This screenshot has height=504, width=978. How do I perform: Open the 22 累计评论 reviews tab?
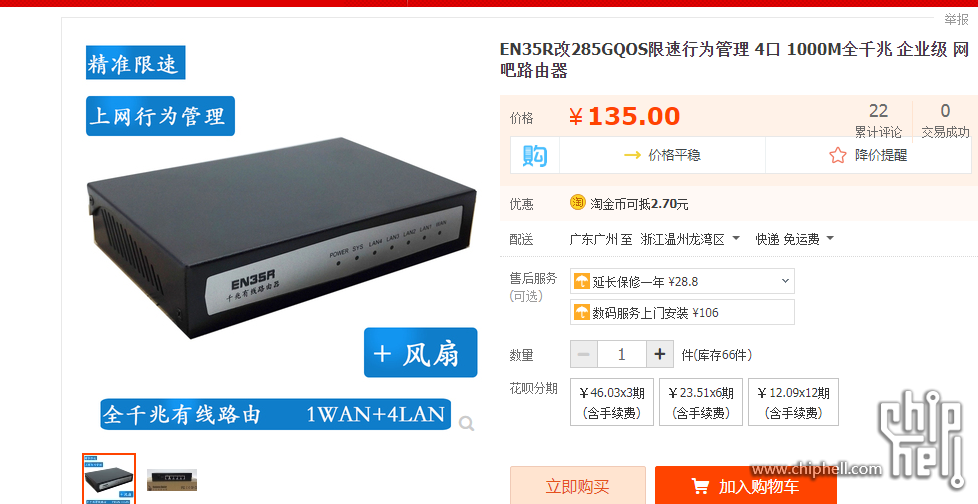878,121
